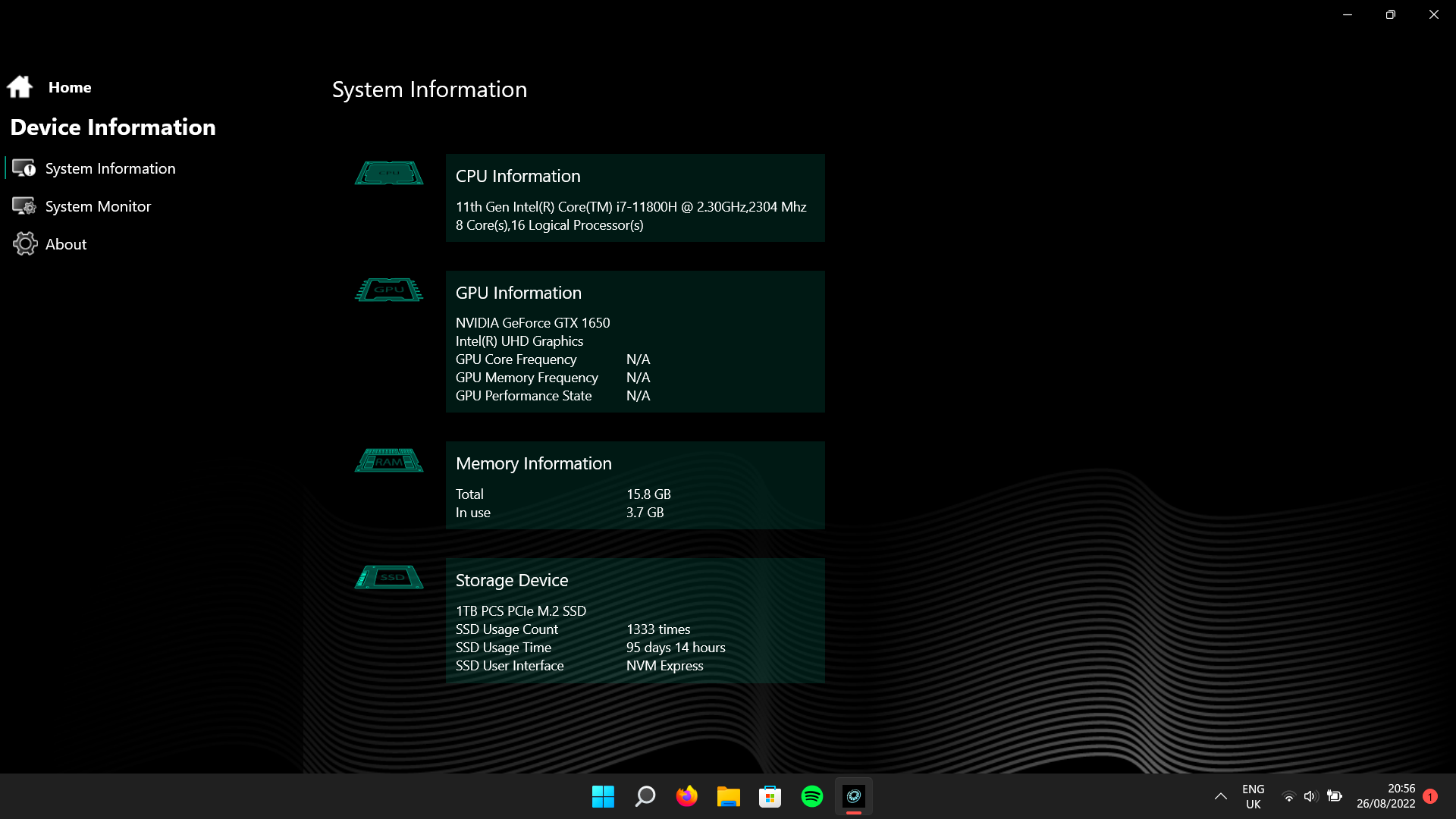Click the Memory Information heading

pyautogui.click(x=533, y=463)
